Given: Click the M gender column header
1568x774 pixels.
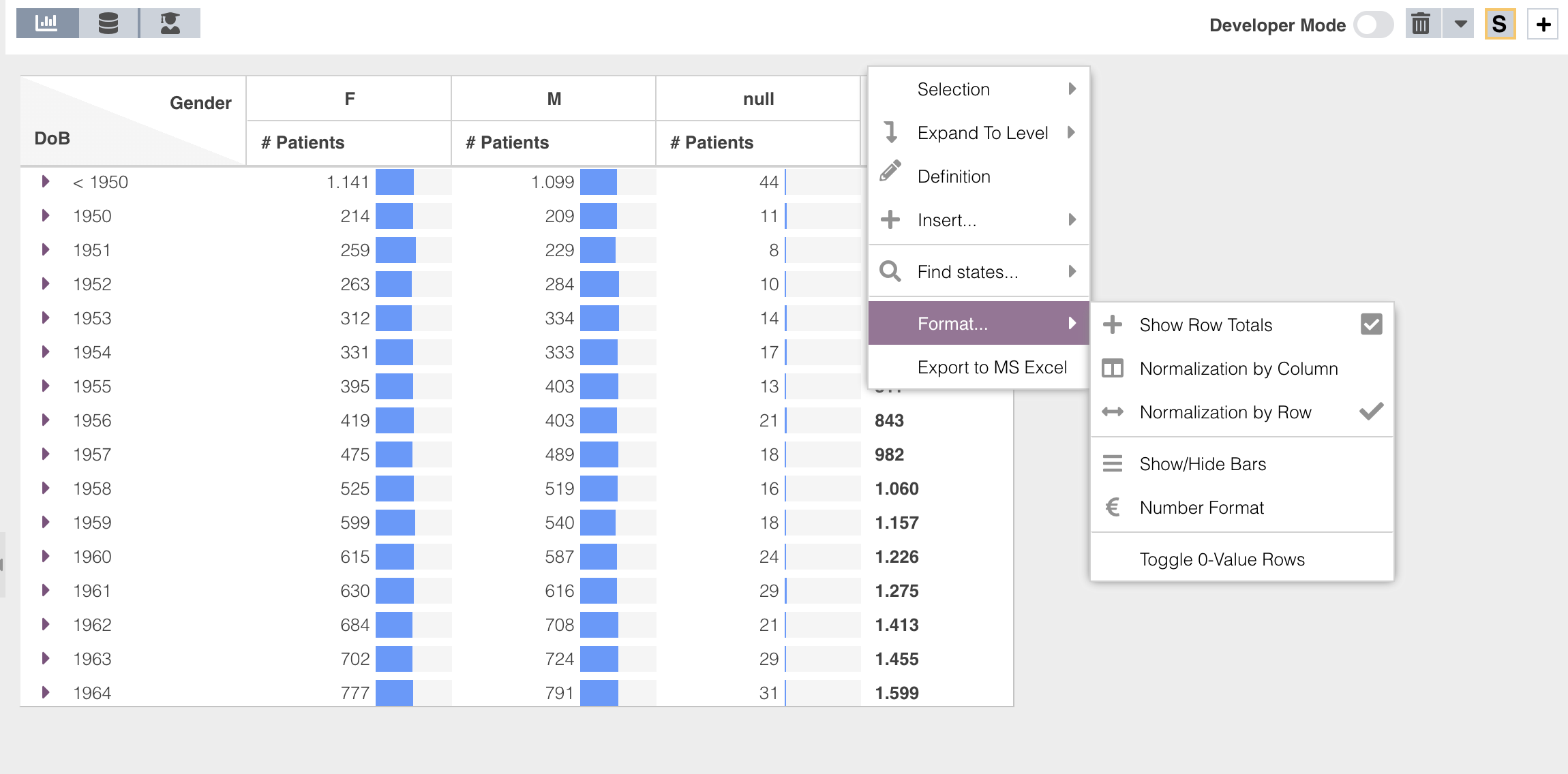Looking at the screenshot, I should [x=554, y=99].
